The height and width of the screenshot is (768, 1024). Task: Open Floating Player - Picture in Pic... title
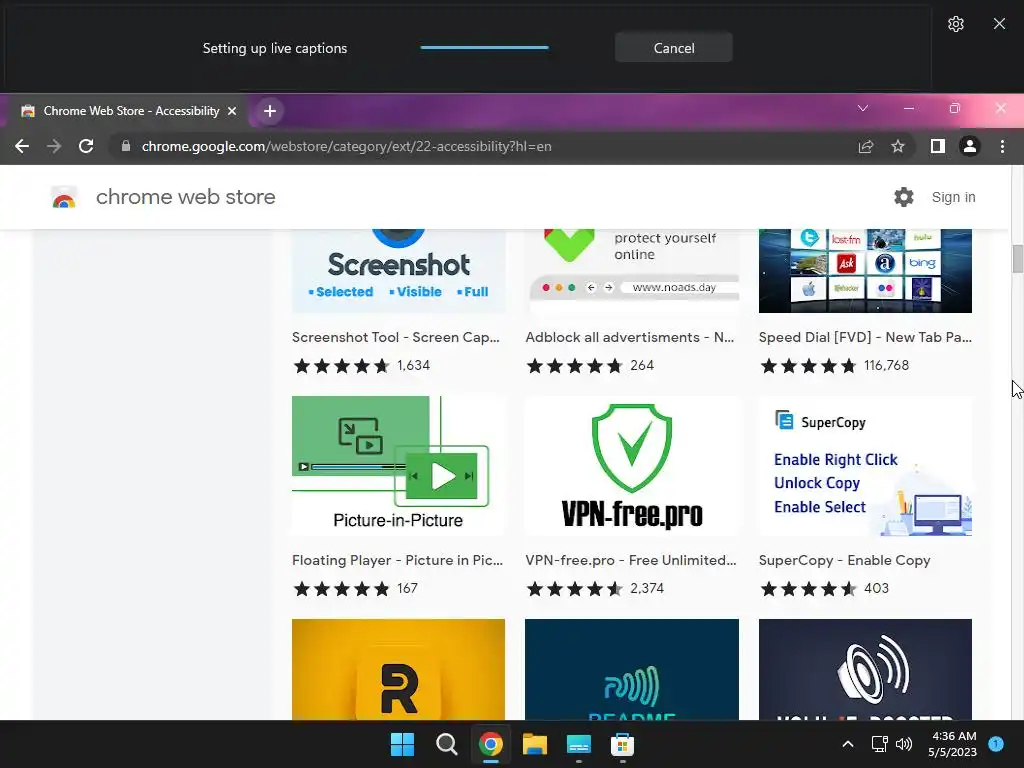point(398,560)
